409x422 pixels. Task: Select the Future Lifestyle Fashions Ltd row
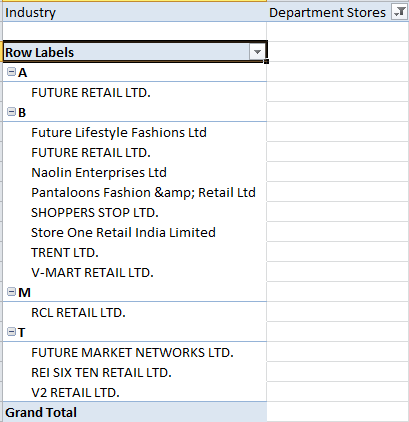135,132
